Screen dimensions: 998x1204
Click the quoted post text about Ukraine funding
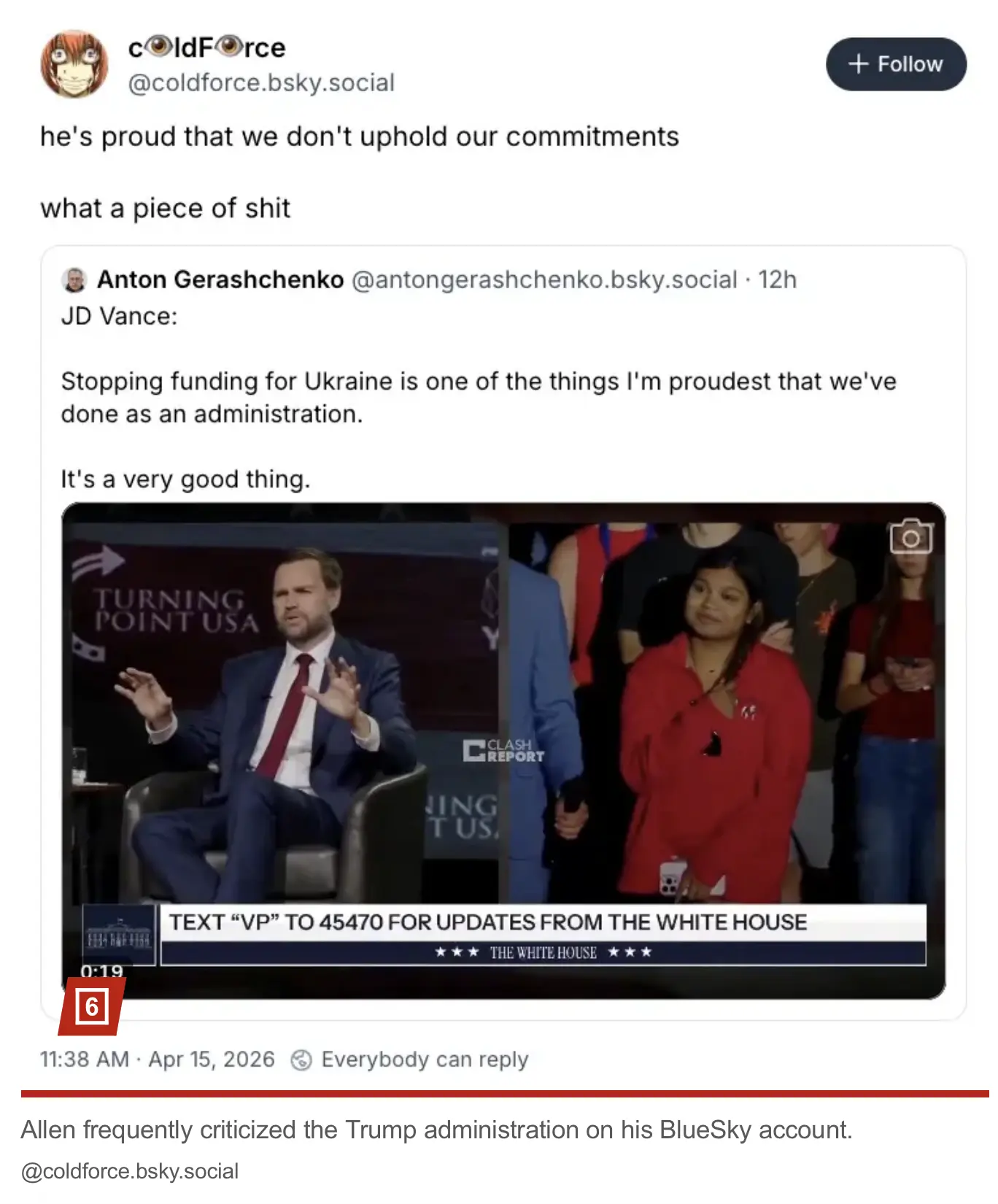click(478, 398)
